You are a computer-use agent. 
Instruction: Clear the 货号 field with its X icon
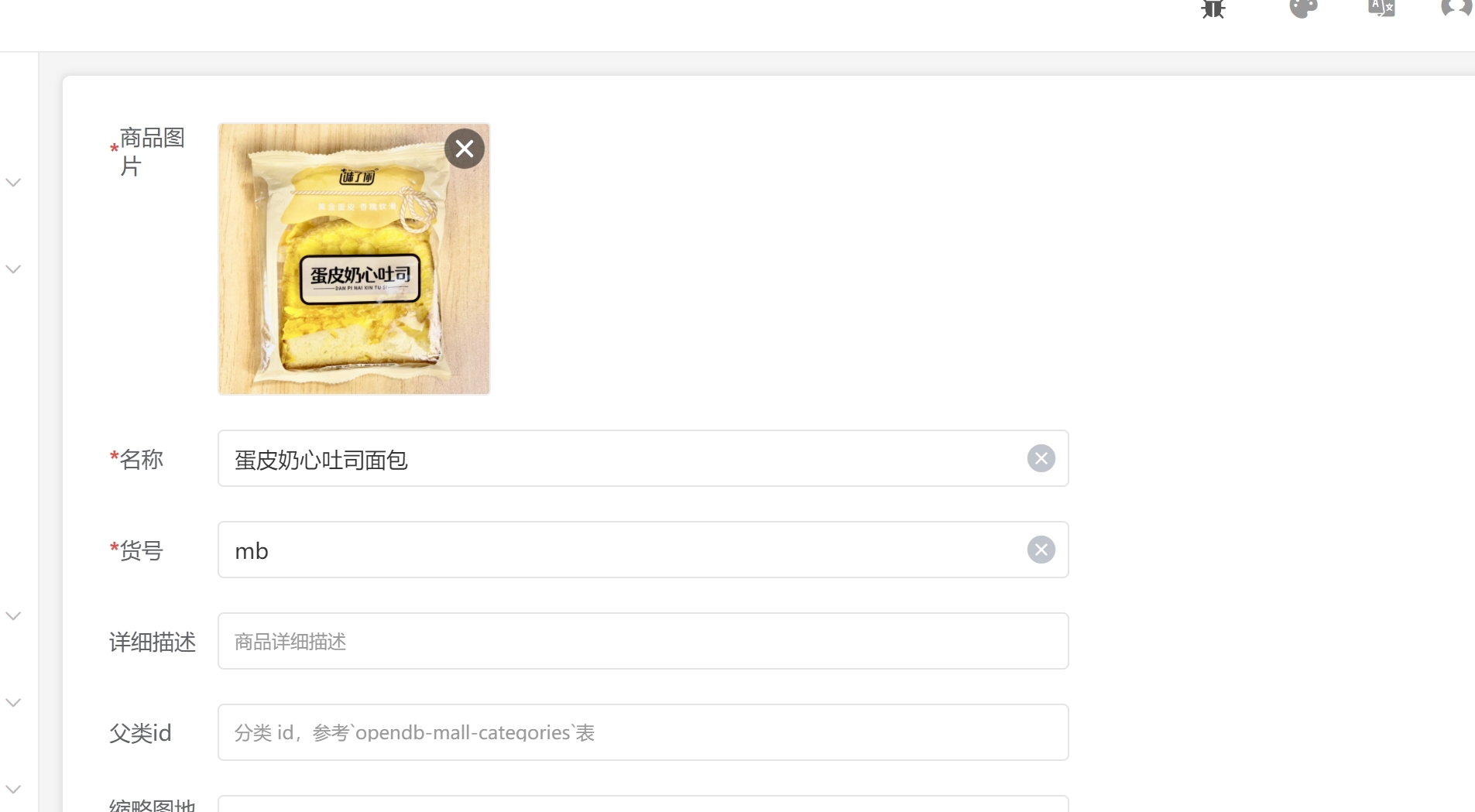pos(1041,550)
